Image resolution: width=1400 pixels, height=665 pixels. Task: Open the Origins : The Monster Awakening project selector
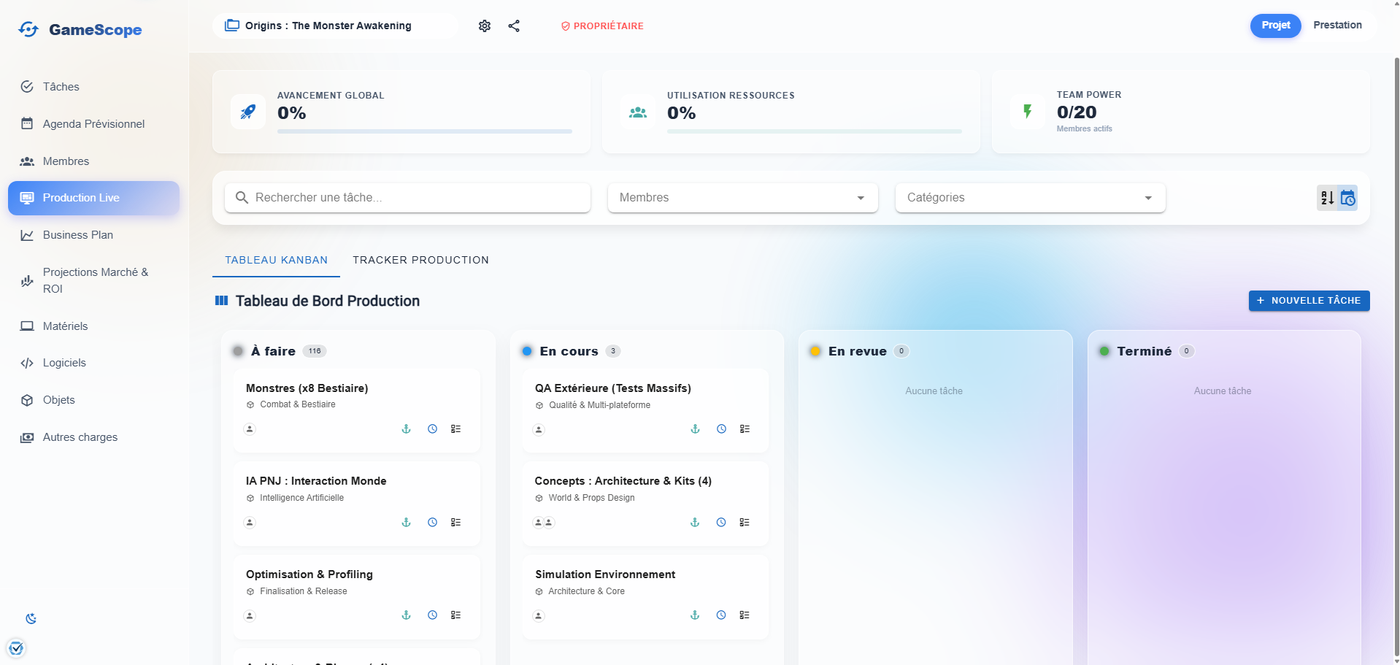coord(335,26)
